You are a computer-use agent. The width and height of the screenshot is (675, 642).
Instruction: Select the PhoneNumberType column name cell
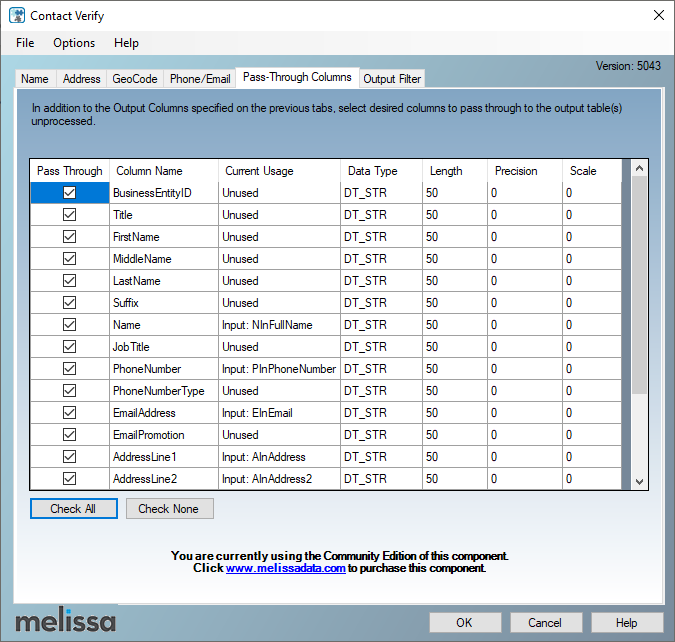click(164, 390)
